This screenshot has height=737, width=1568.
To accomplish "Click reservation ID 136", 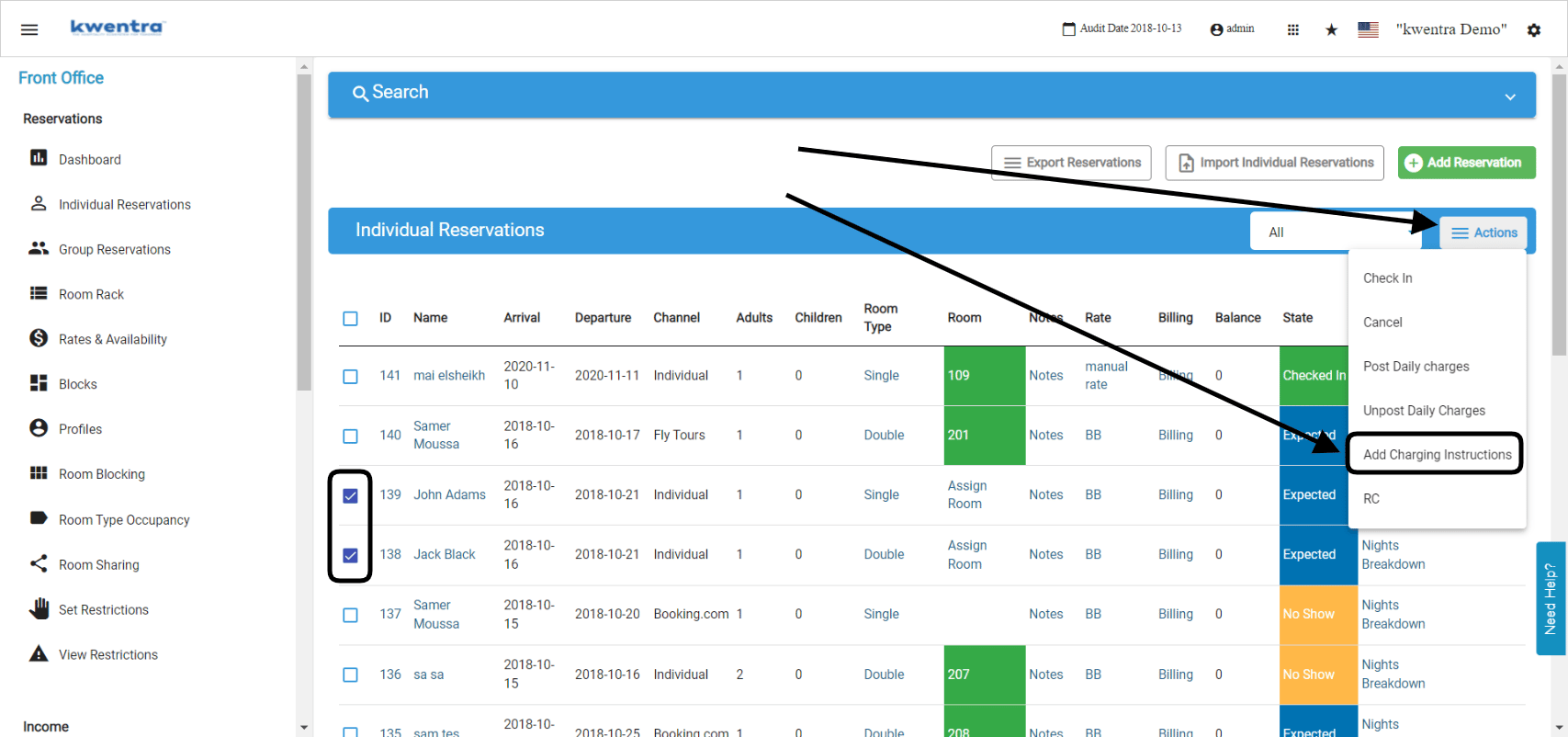I will coord(390,675).
